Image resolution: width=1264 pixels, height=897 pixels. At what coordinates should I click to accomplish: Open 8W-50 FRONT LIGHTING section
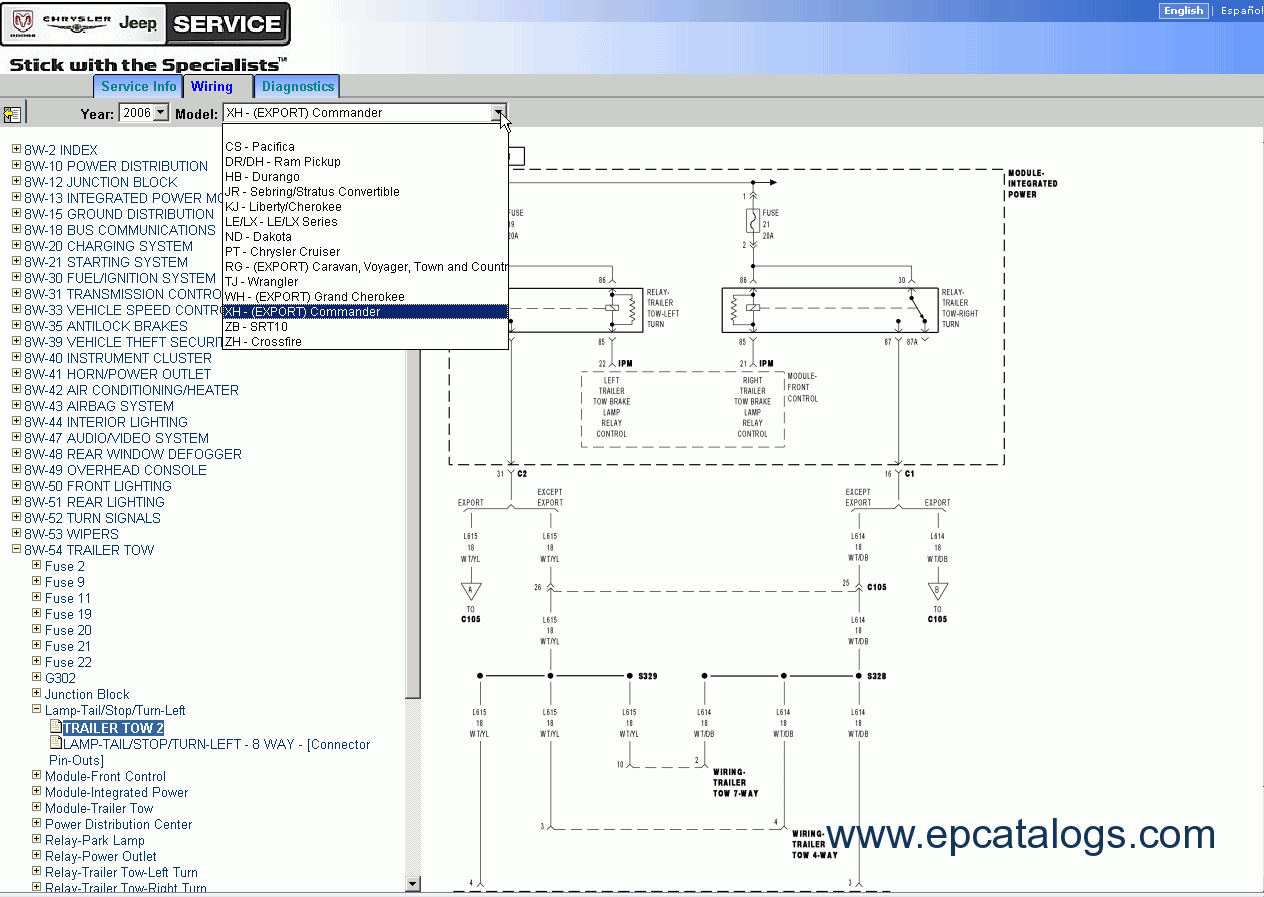pos(96,486)
